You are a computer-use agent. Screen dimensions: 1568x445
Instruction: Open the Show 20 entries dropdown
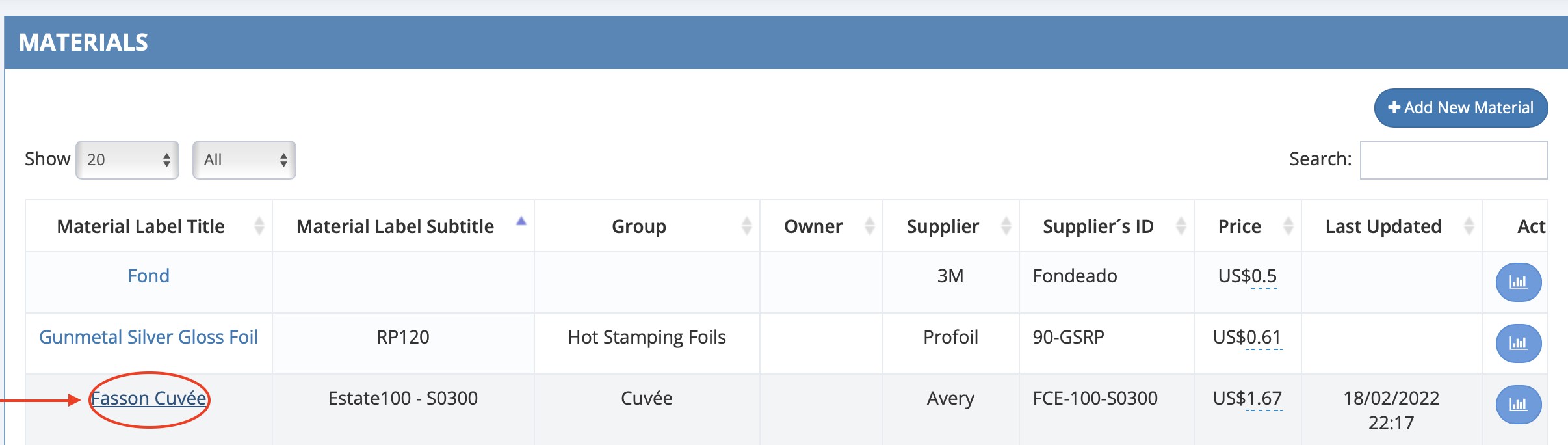[127, 160]
